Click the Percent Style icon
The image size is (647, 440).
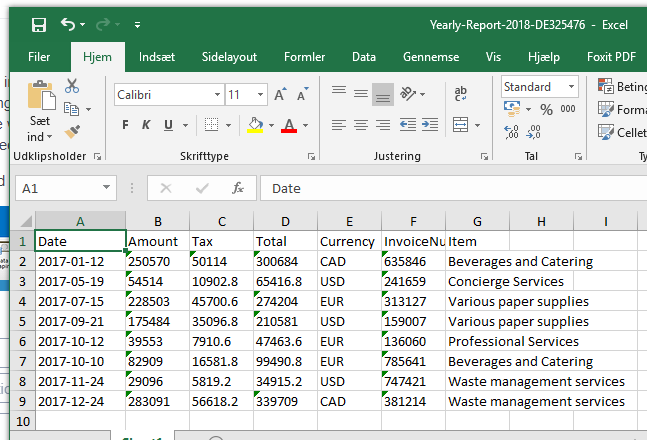(546, 110)
